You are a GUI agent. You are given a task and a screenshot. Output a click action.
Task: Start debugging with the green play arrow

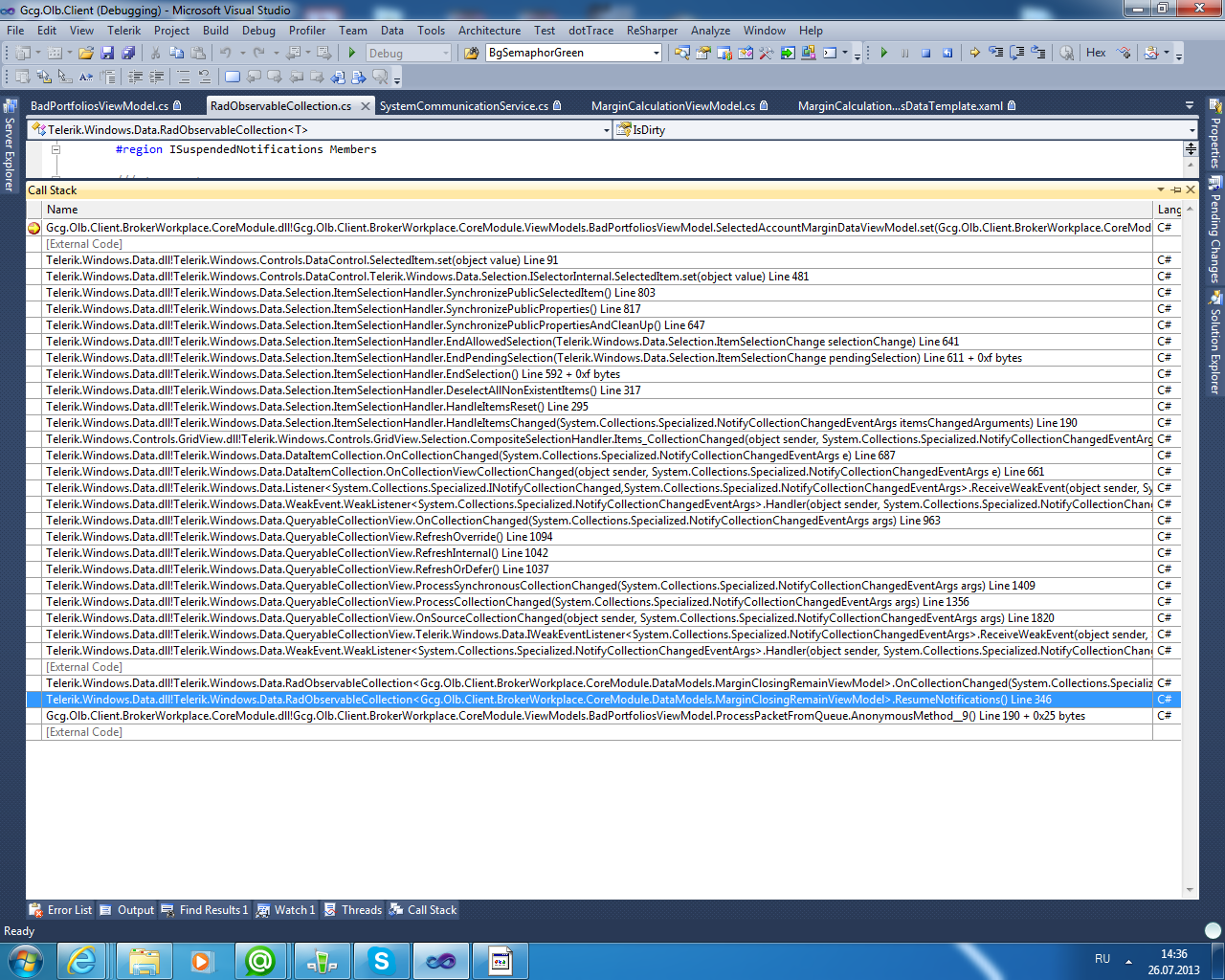pyautogui.click(x=352, y=54)
